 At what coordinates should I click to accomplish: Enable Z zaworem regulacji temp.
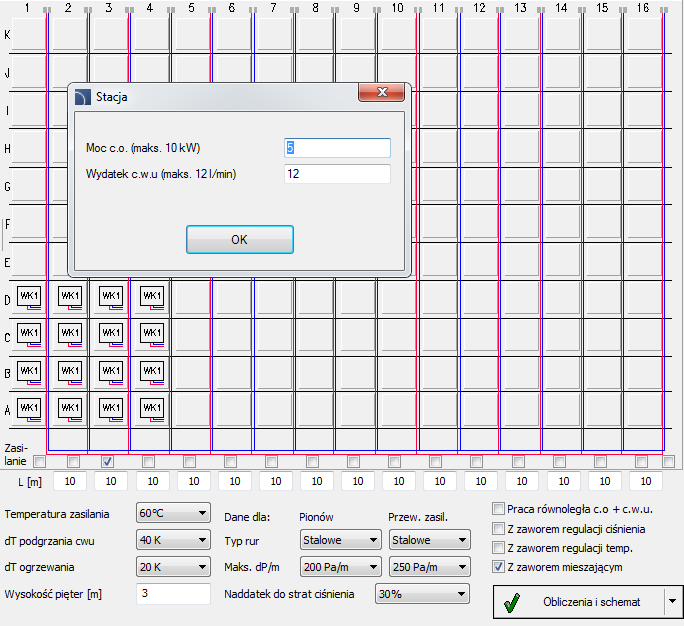point(498,547)
